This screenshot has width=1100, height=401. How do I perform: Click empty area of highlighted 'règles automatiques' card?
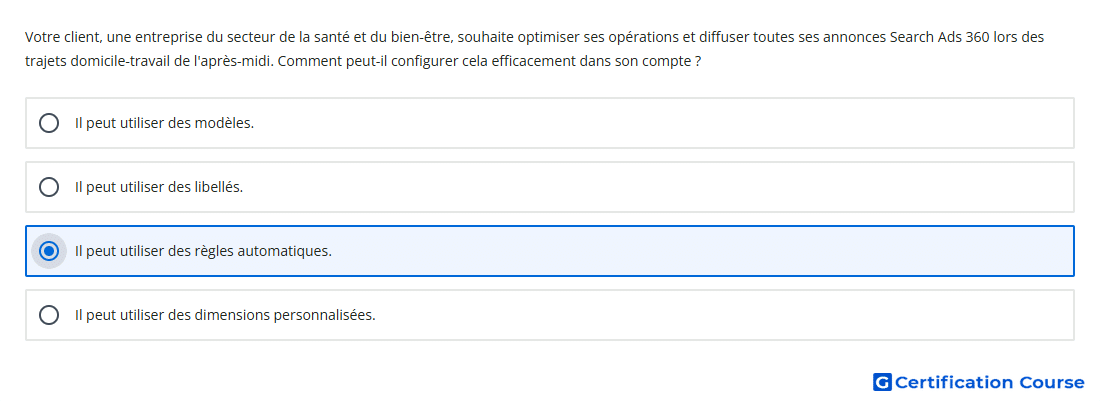tap(702, 251)
